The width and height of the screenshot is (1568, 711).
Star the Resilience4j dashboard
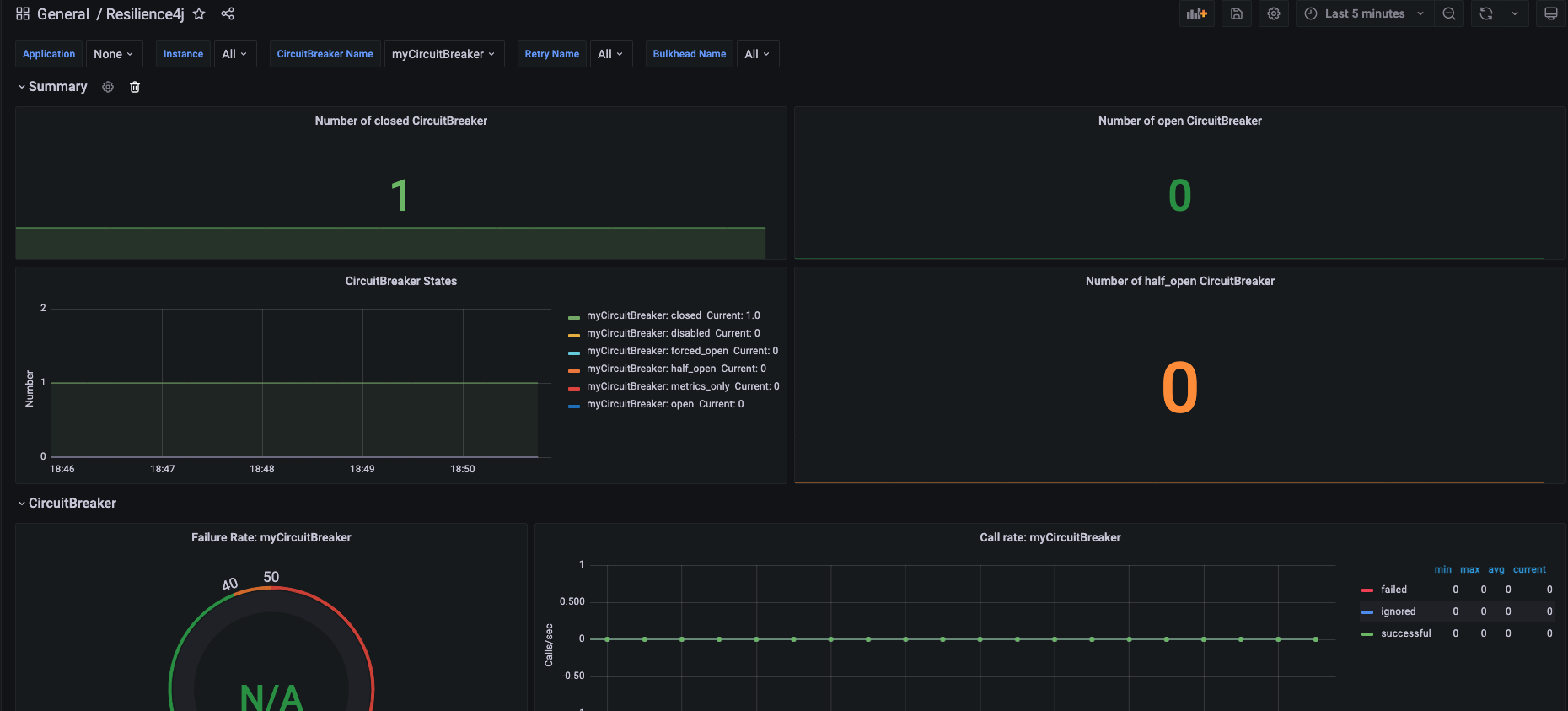pos(199,13)
